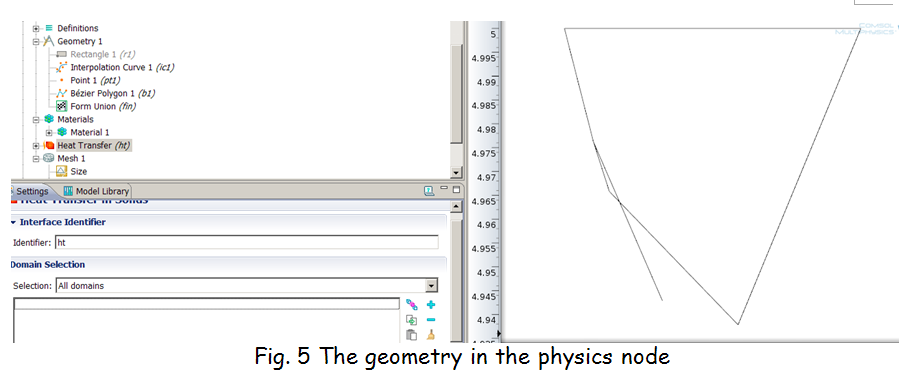The width and height of the screenshot is (903, 374).
Task: Collapse the Interface Identifier section
Action: tap(13, 222)
